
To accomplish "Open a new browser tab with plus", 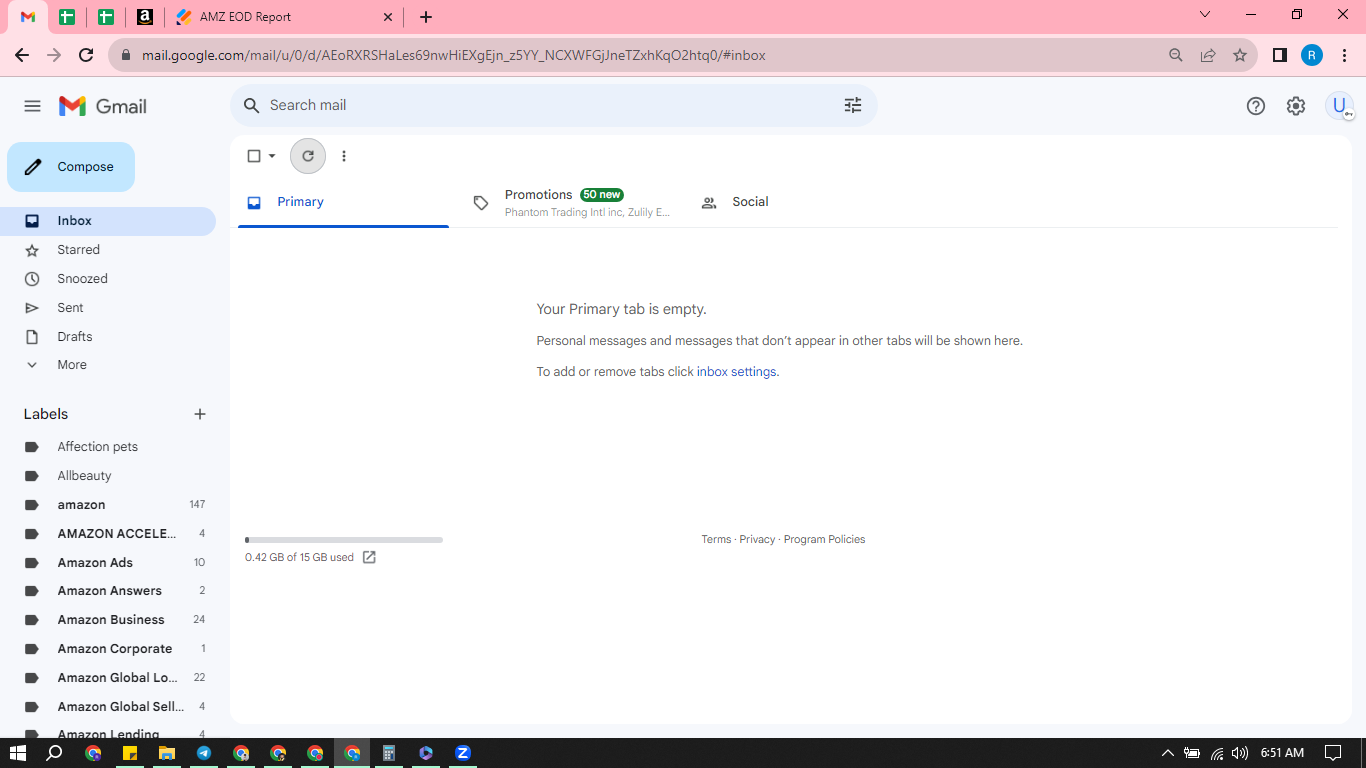I will tap(426, 17).
